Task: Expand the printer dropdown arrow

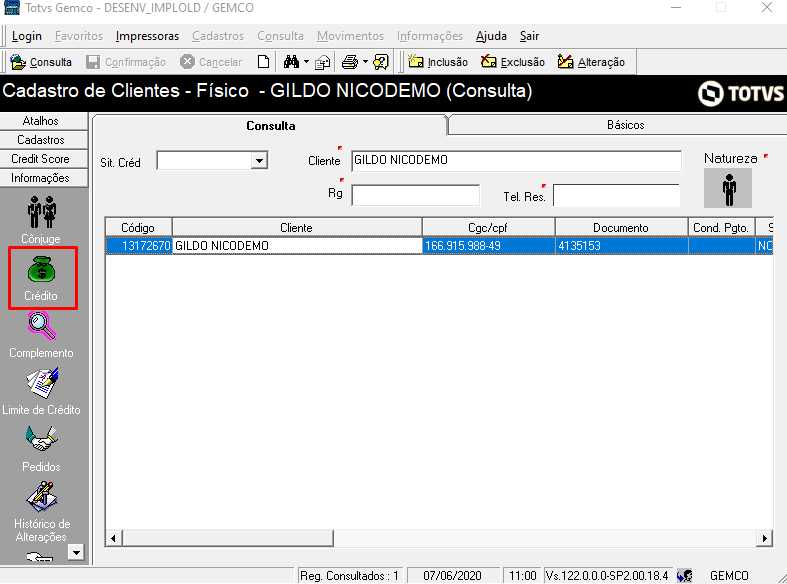Action: click(x=365, y=62)
